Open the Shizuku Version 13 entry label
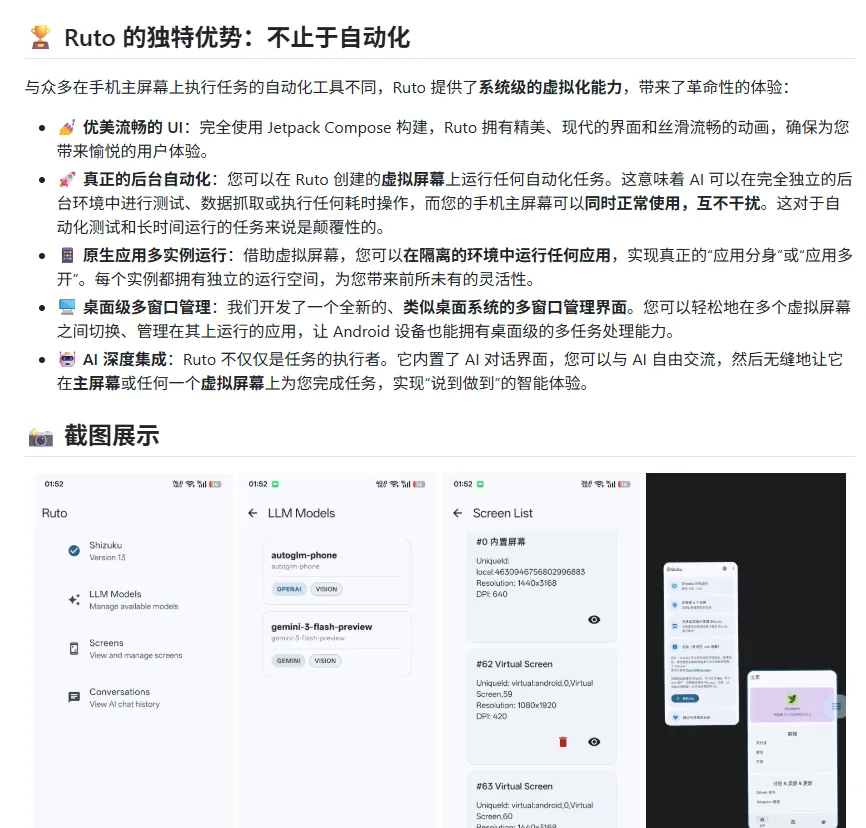Image resolution: width=866 pixels, height=828 pixels. click(x=107, y=551)
